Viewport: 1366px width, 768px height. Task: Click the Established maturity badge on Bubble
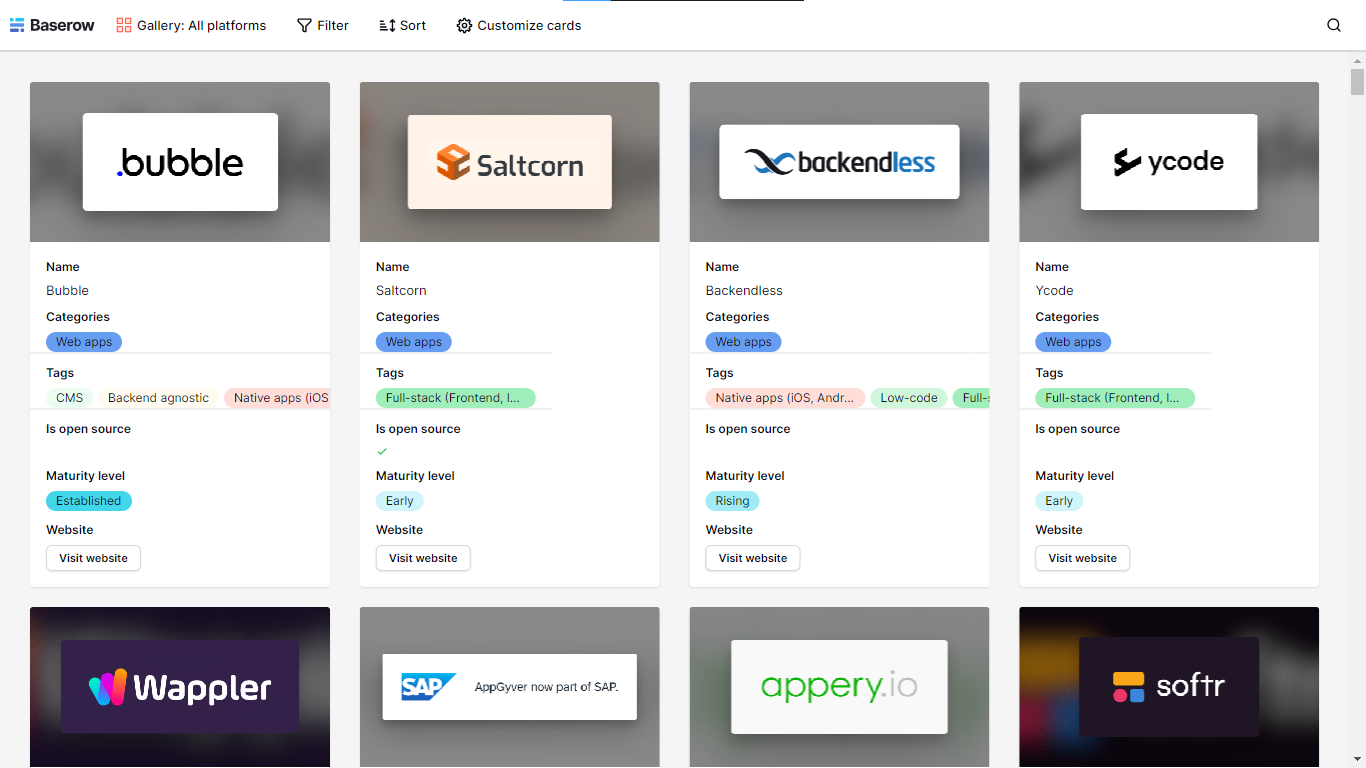point(89,501)
